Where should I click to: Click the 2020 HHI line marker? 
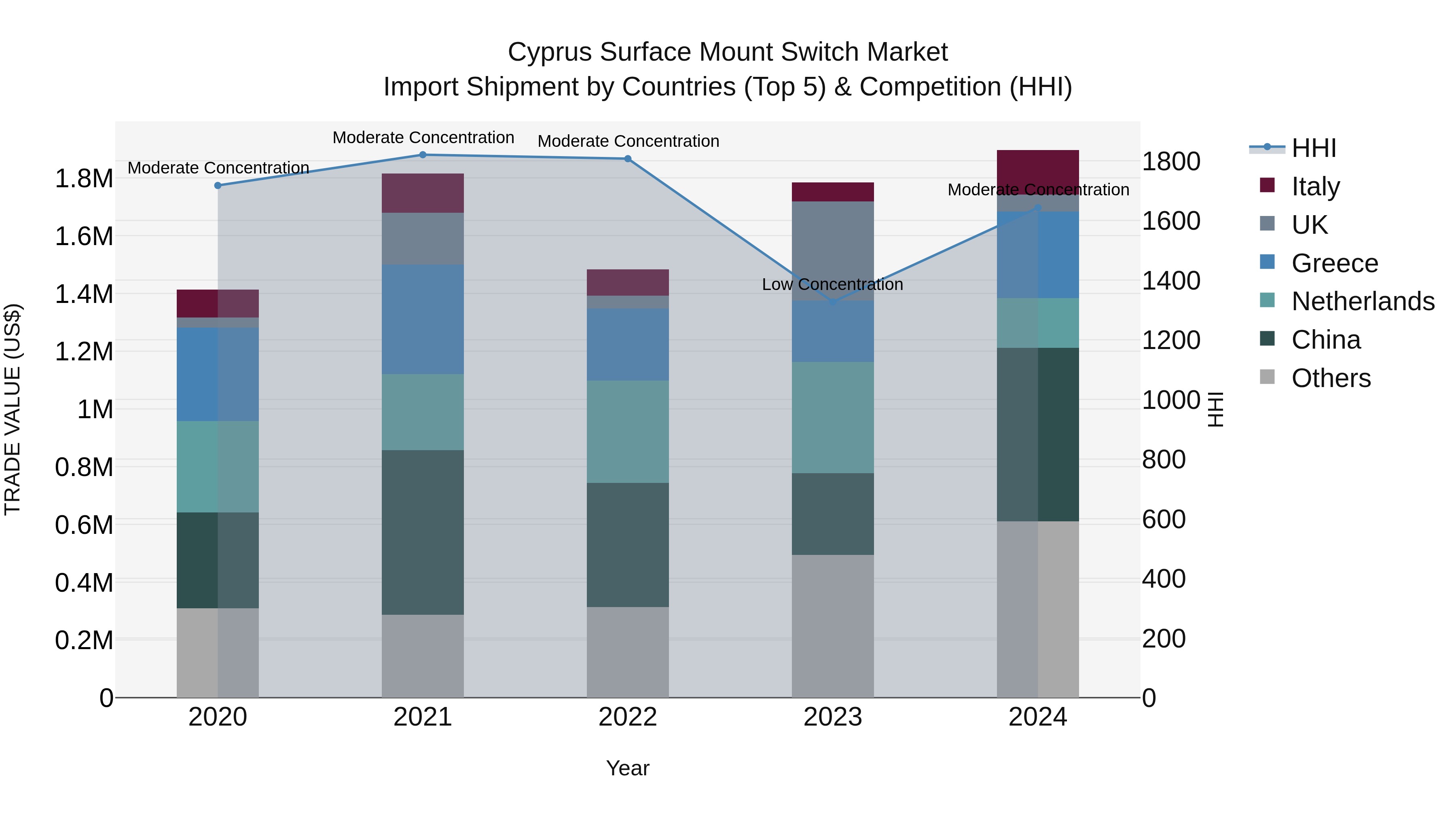coord(218,185)
